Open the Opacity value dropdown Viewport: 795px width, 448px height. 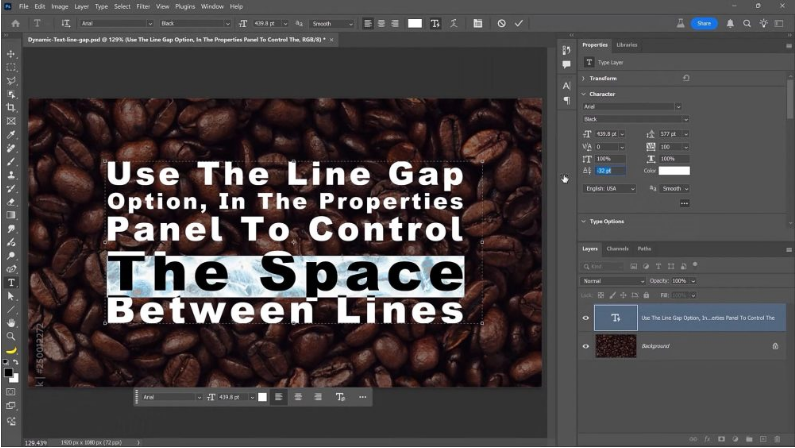click(693, 281)
